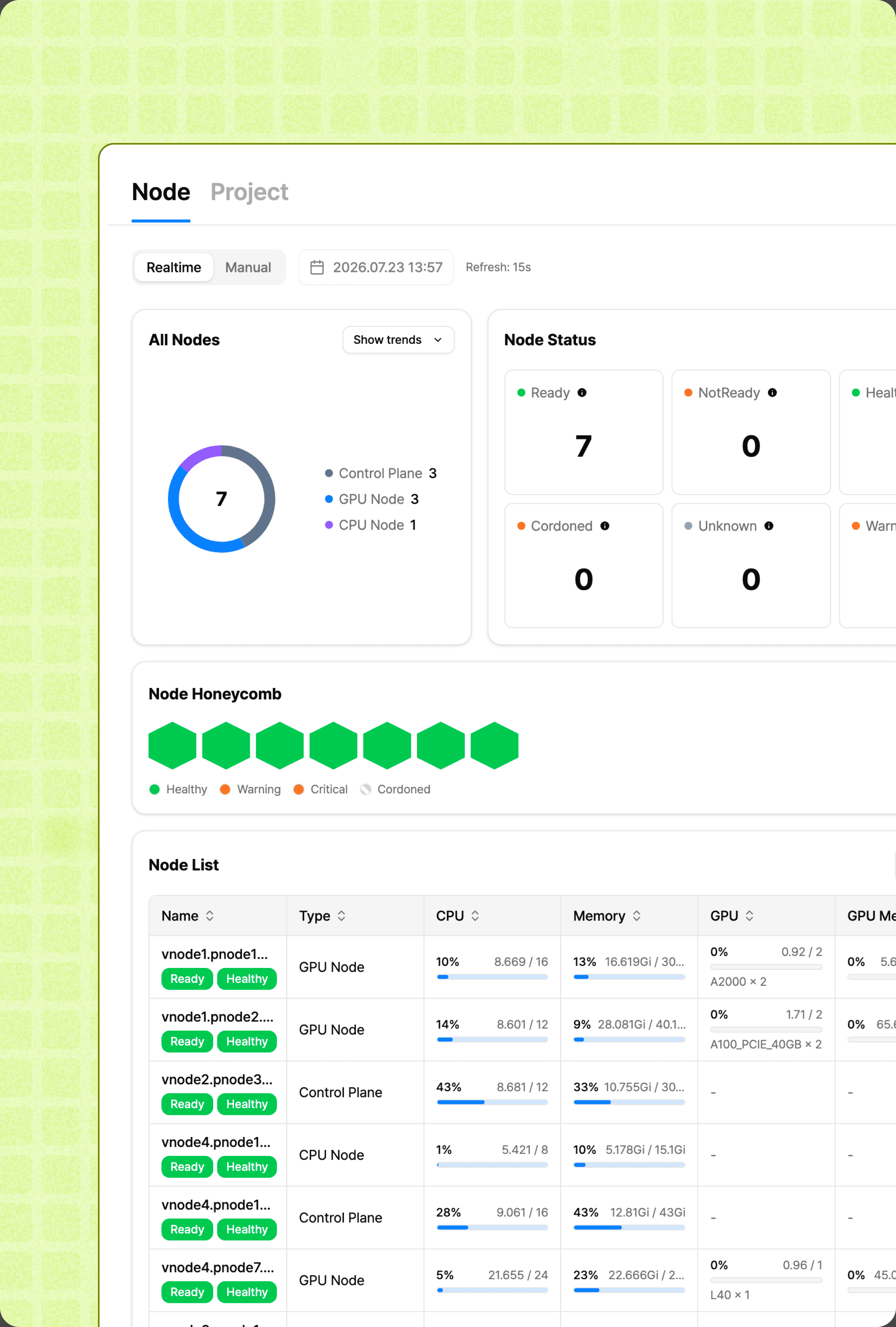This screenshot has width=896, height=1327.
Task: Open the 2026.07.23 13:57 date picker
Action: pyautogui.click(x=375, y=267)
